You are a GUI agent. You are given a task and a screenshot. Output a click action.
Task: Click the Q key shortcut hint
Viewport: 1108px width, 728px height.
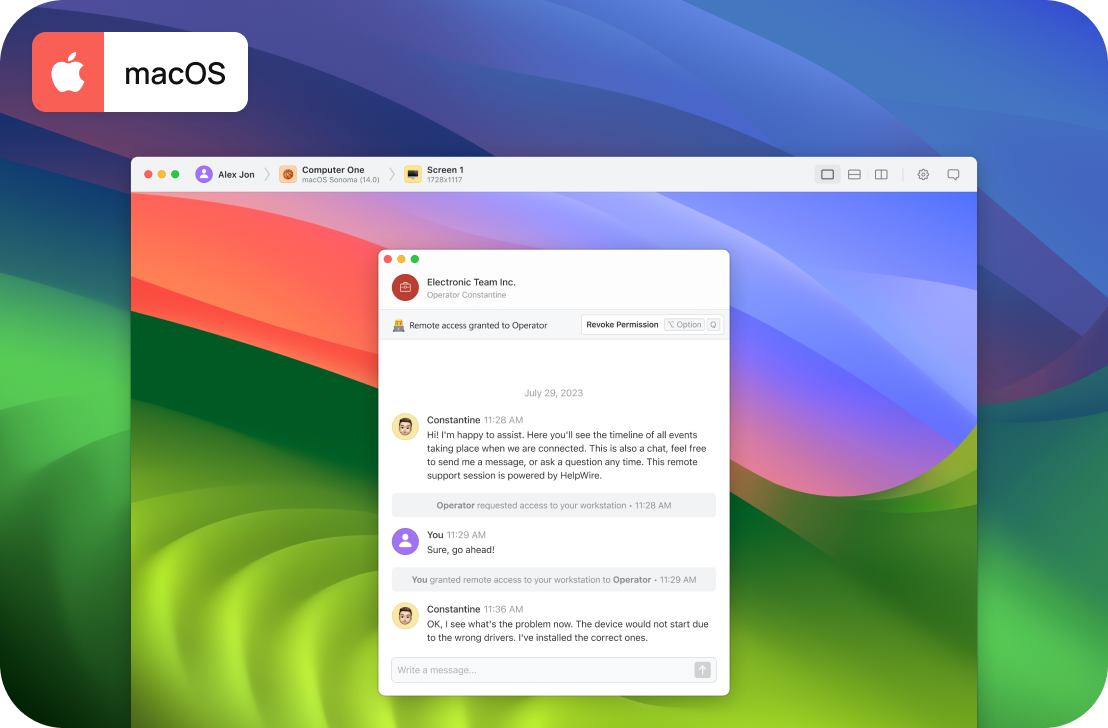click(x=714, y=324)
